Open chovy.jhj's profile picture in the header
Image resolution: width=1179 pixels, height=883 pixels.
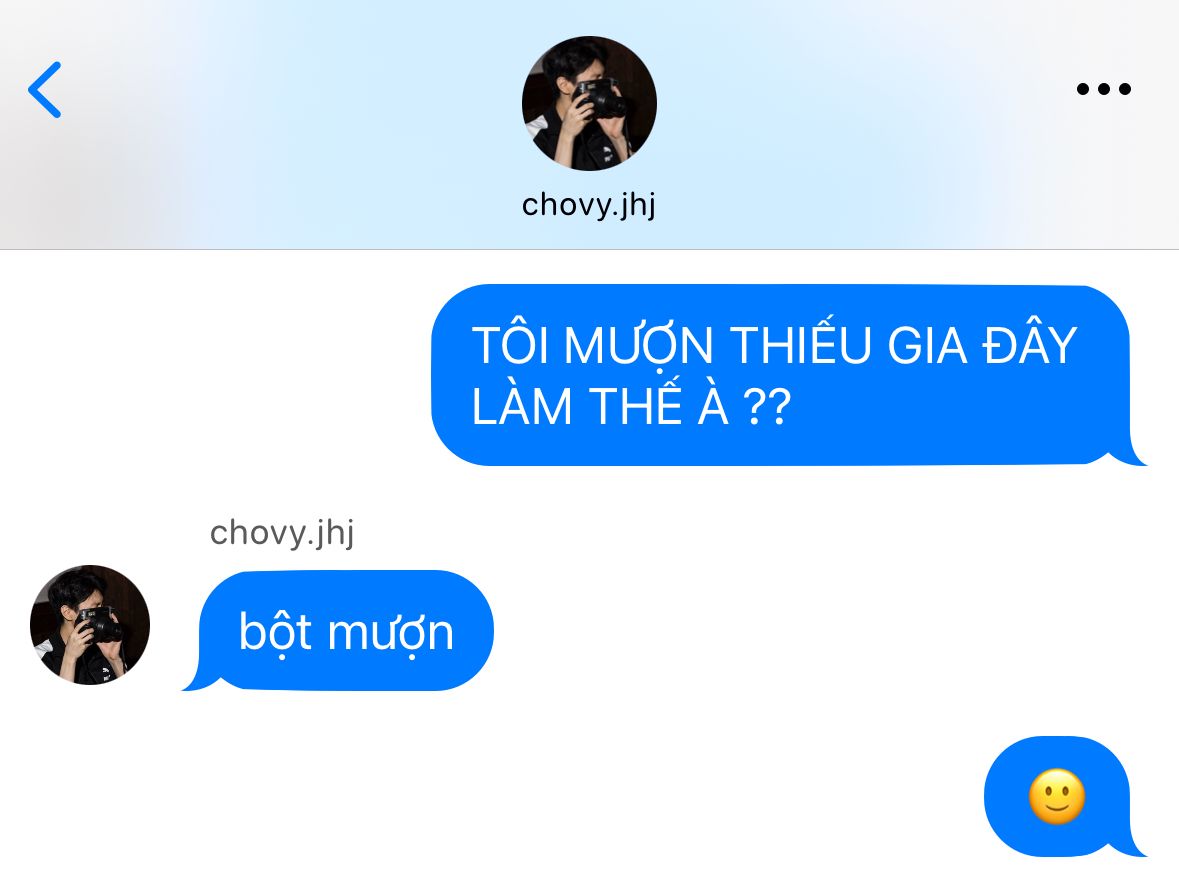tap(589, 103)
